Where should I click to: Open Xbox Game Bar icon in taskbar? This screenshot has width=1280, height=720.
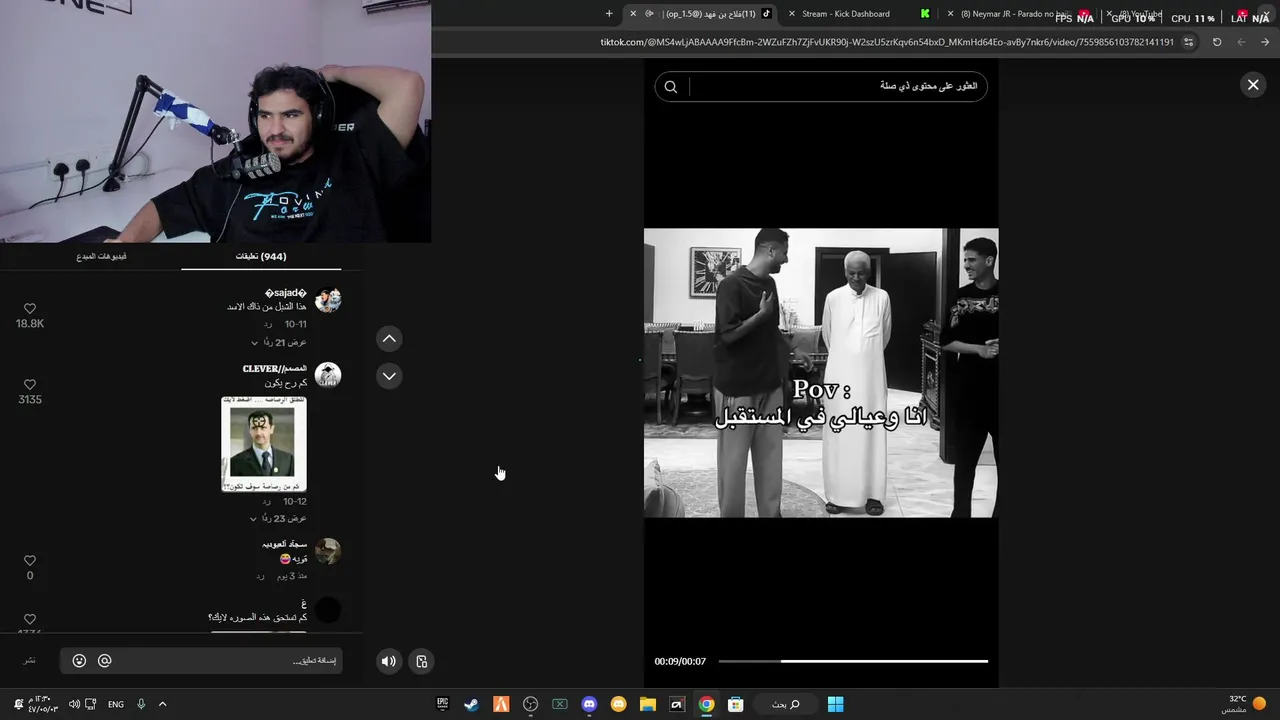pyautogui.click(x=559, y=704)
